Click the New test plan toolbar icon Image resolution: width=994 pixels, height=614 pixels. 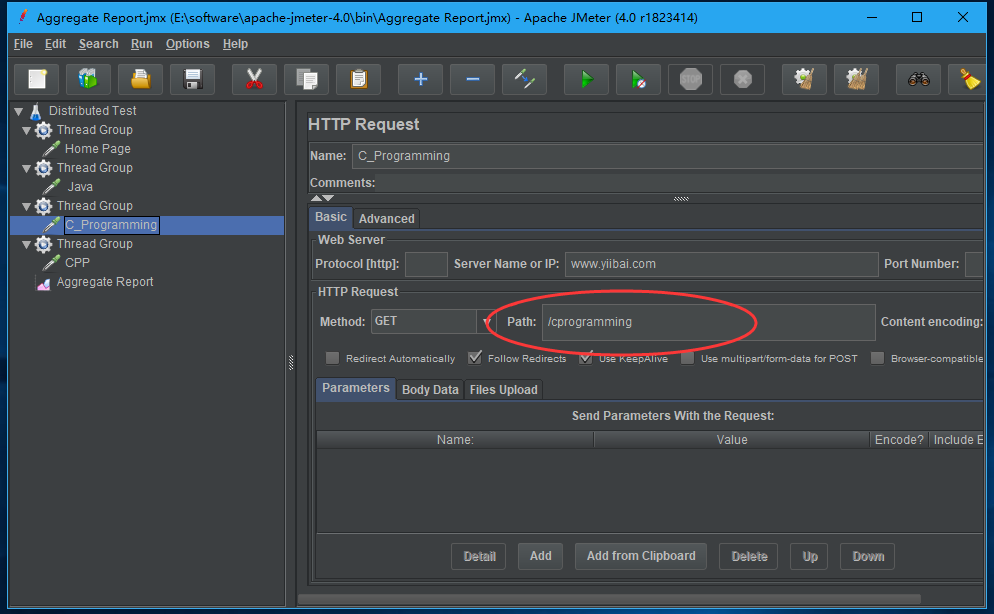[37, 79]
